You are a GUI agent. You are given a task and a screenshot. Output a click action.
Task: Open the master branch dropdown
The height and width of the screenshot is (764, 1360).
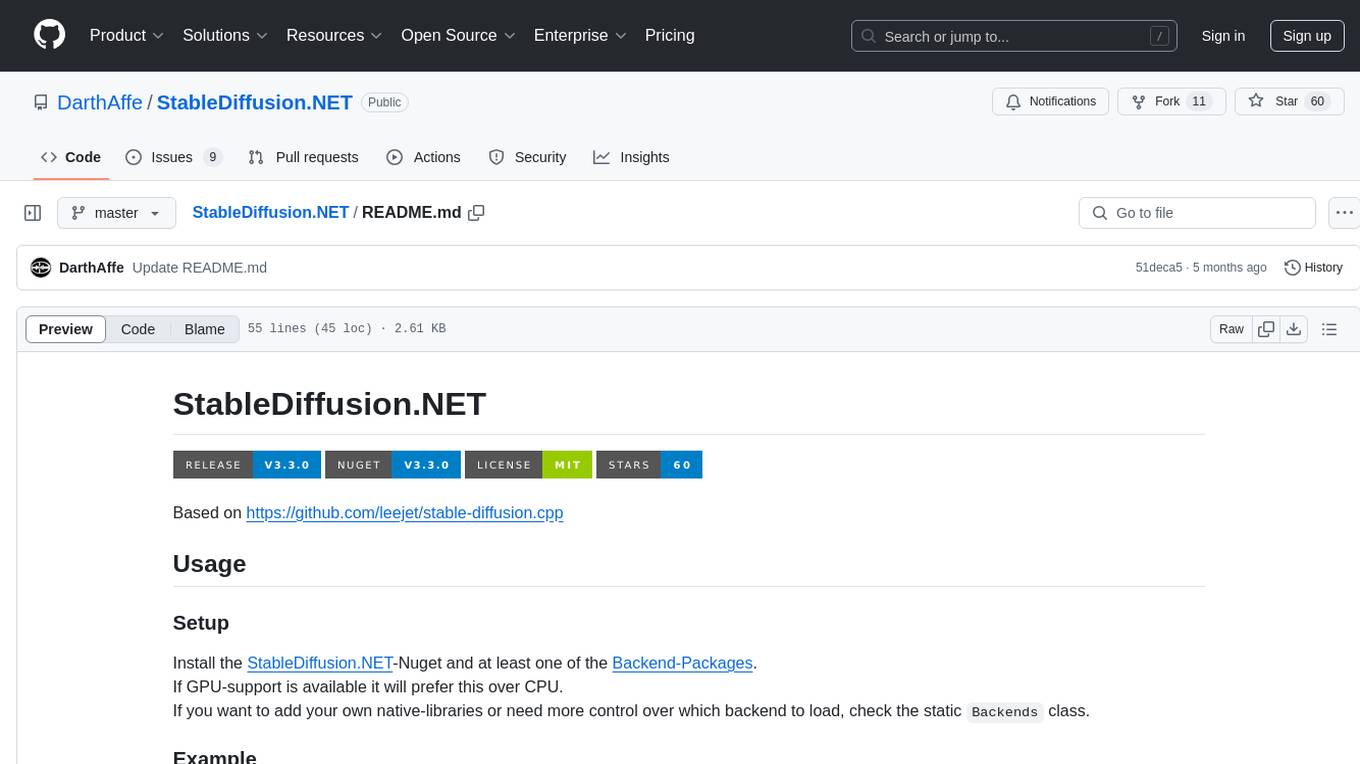coord(116,213)
